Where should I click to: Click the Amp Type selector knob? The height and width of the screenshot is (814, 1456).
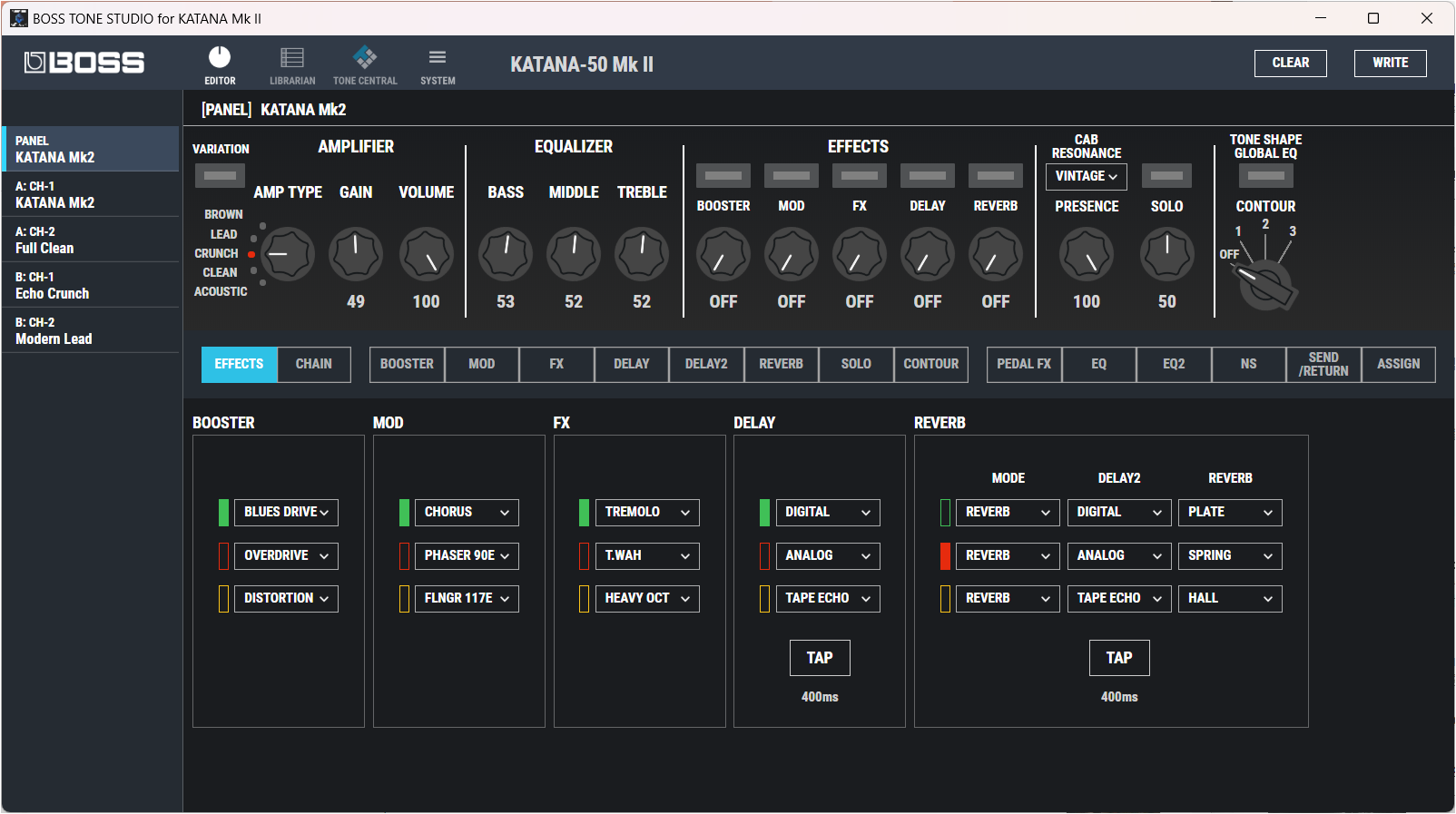click(288, 254)
